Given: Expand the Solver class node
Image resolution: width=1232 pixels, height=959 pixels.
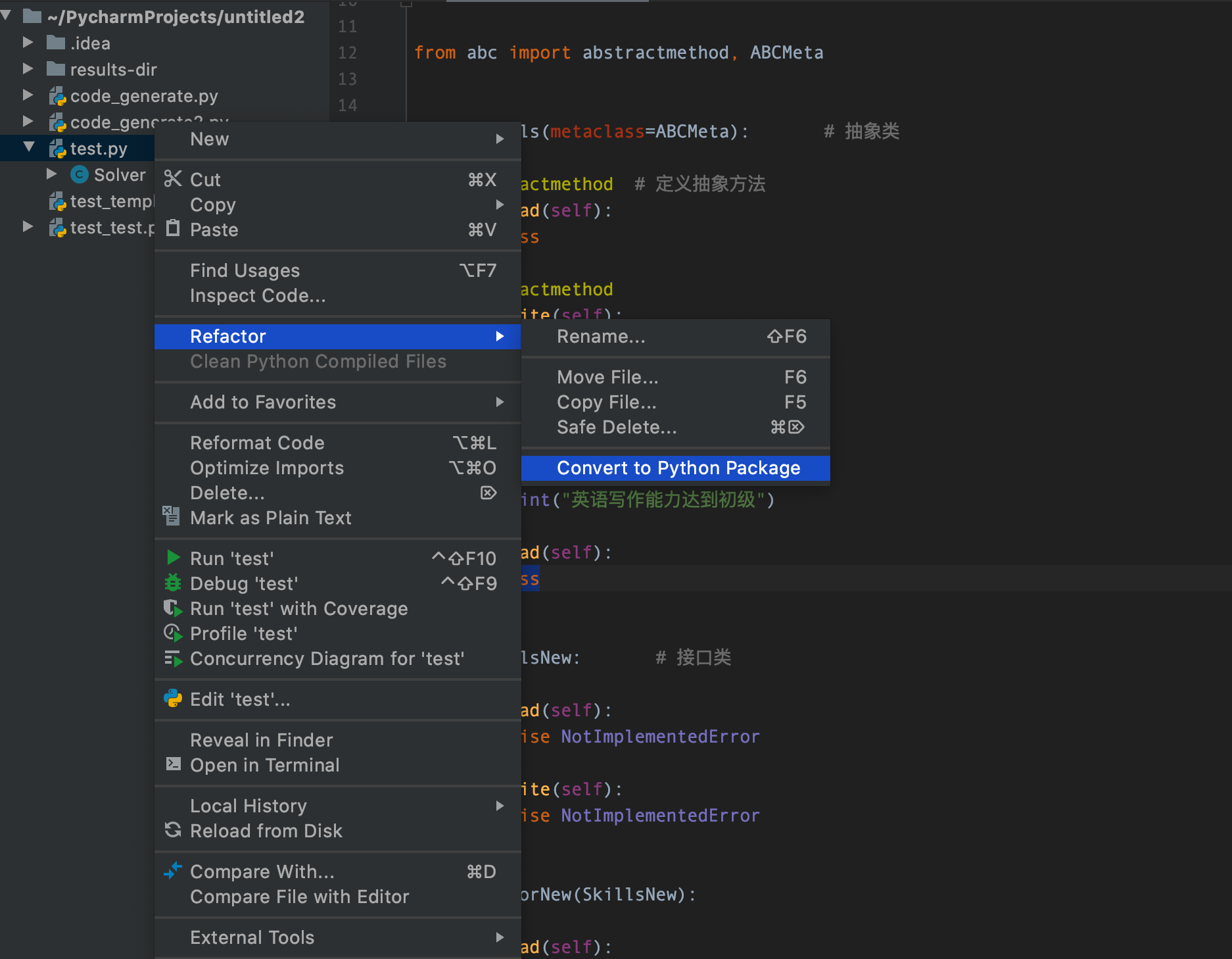Looking at the screenshot, I should click(51, 174).
